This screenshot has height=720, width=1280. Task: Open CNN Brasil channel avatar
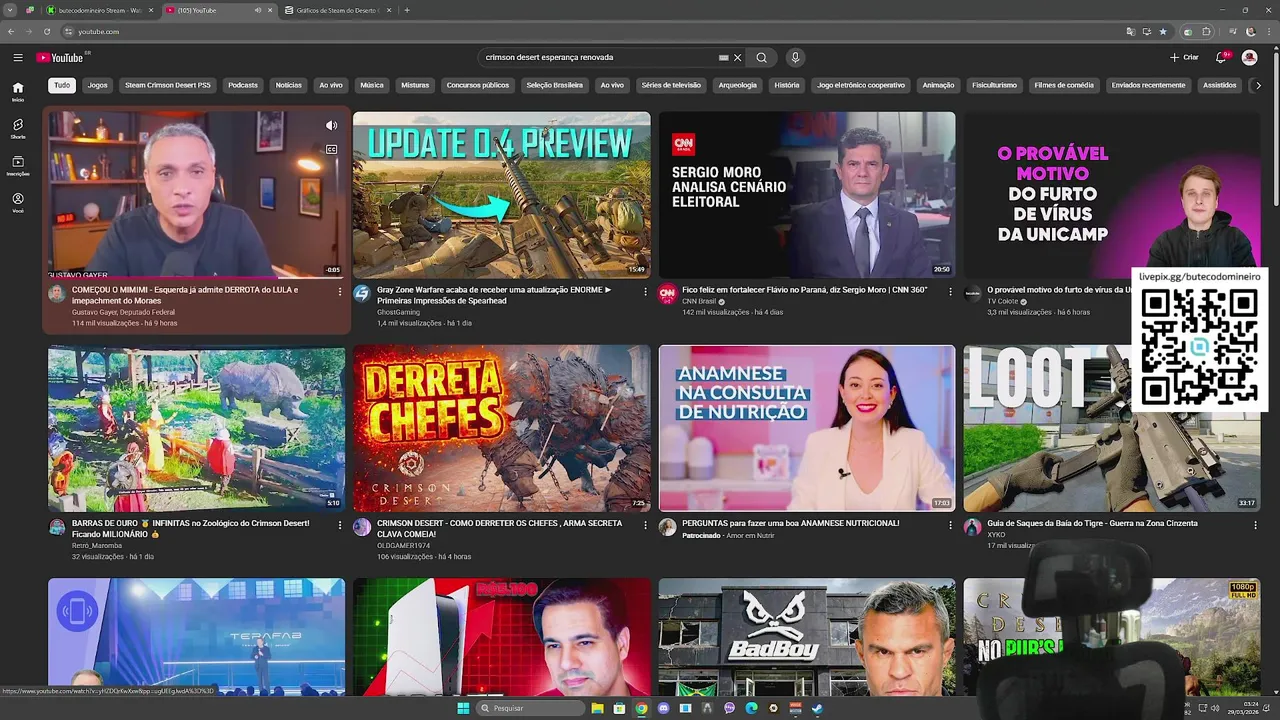pos(668,293)
